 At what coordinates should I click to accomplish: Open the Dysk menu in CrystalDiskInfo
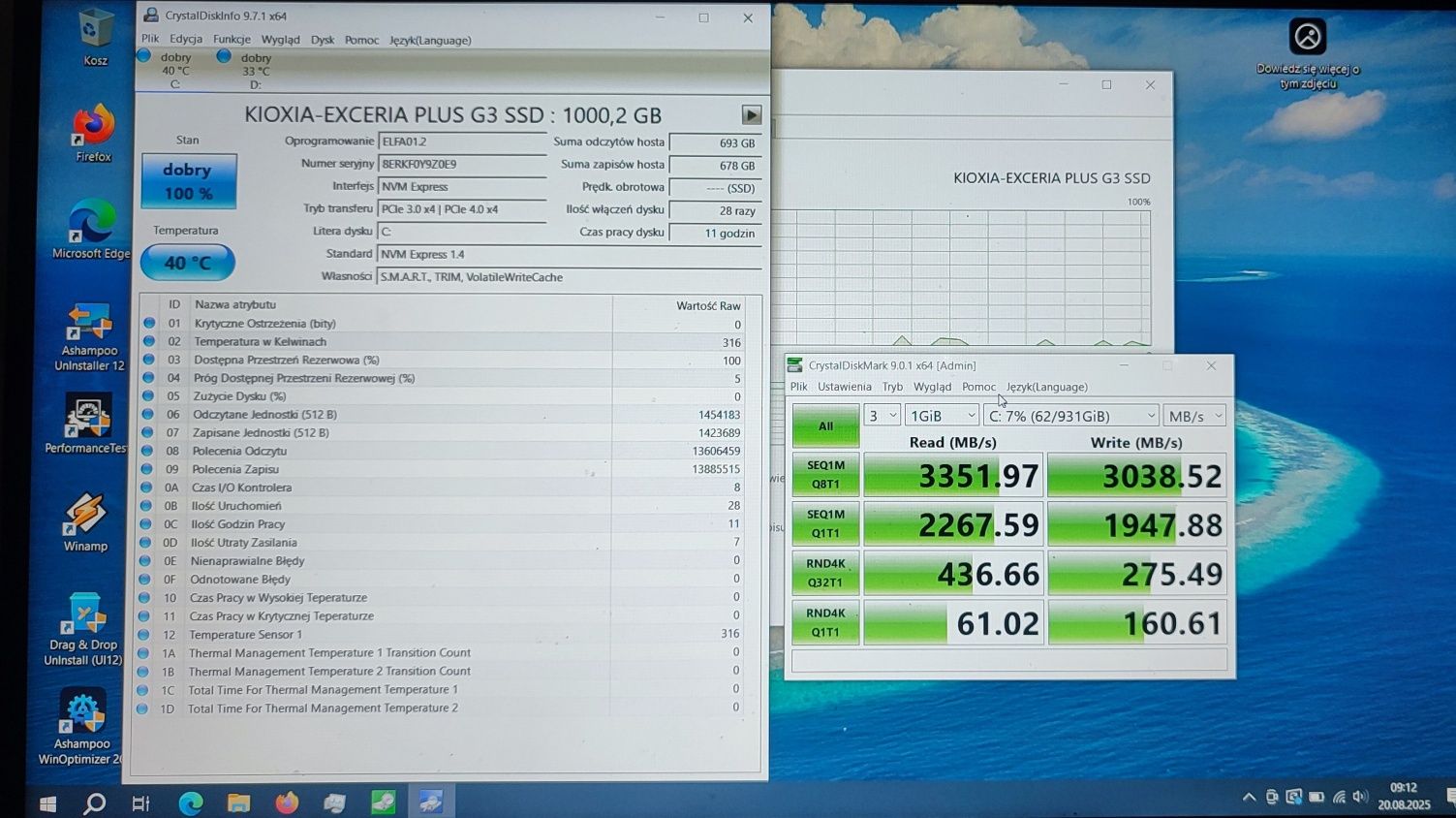[x=323, y=40]
